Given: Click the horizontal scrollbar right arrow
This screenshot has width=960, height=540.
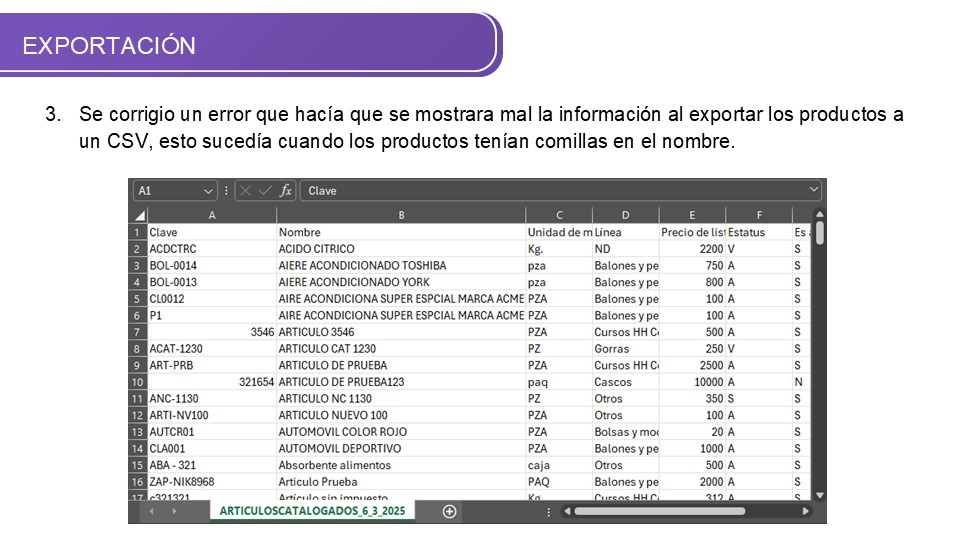Looking at the screenshot, I should click(806, 511).
